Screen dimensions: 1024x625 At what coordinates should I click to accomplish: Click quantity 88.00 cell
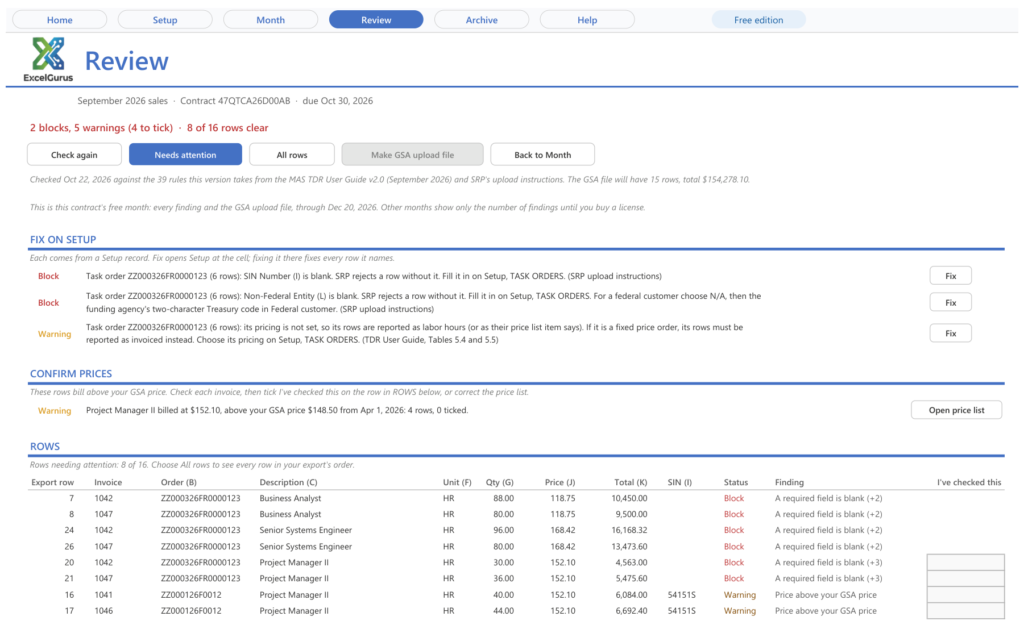pos(503,498)
